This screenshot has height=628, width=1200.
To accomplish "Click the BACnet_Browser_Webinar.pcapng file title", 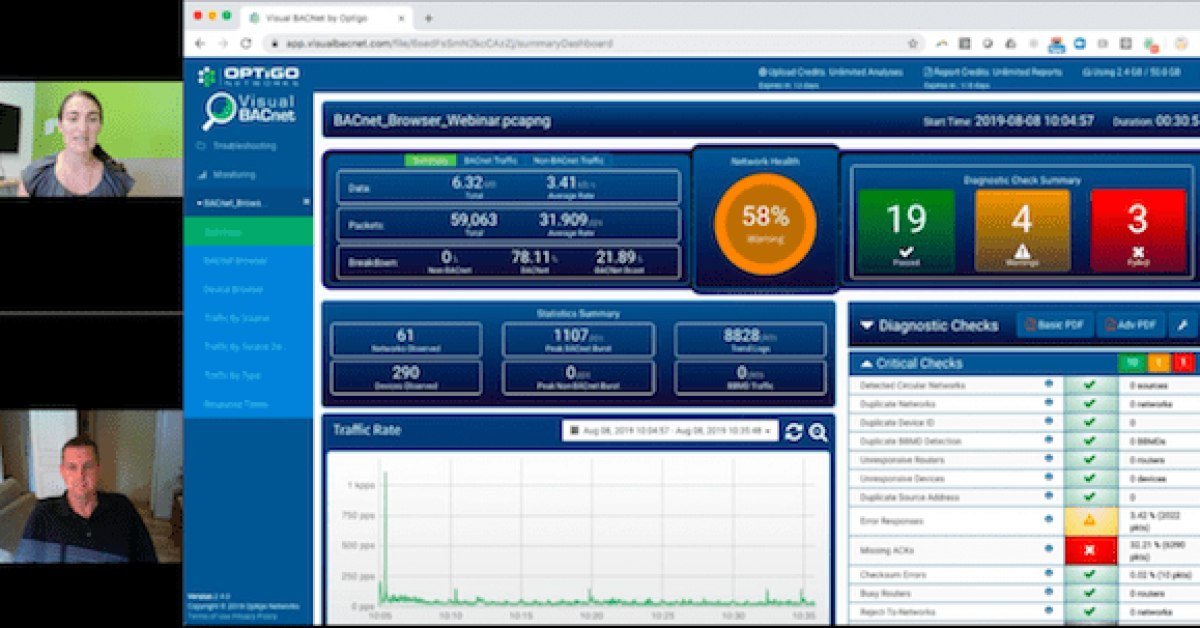I will [442, 121].
